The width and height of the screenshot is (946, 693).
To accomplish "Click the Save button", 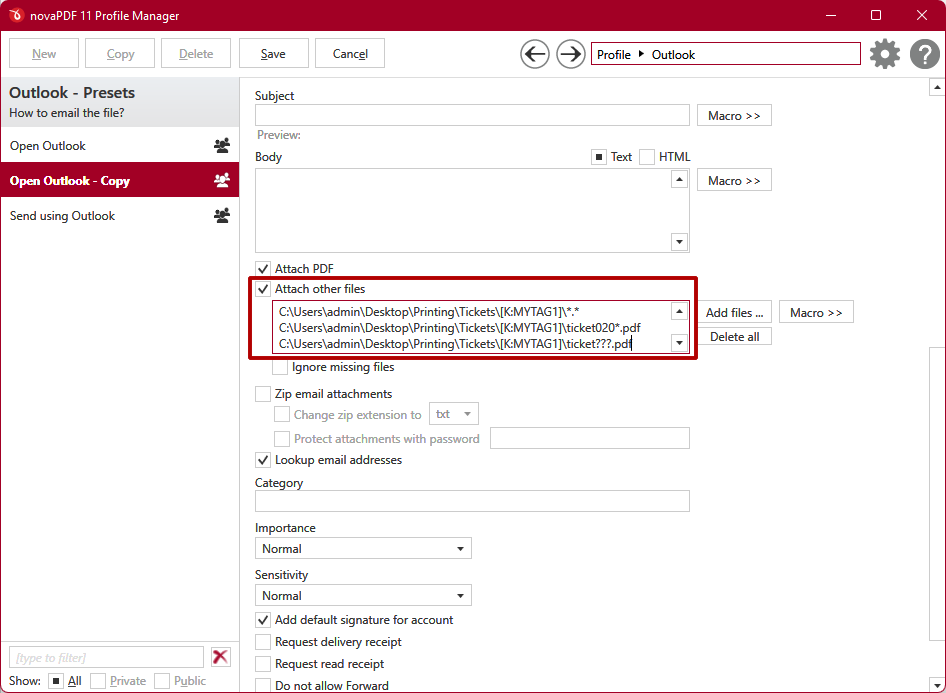I will (x=273, y=54).
